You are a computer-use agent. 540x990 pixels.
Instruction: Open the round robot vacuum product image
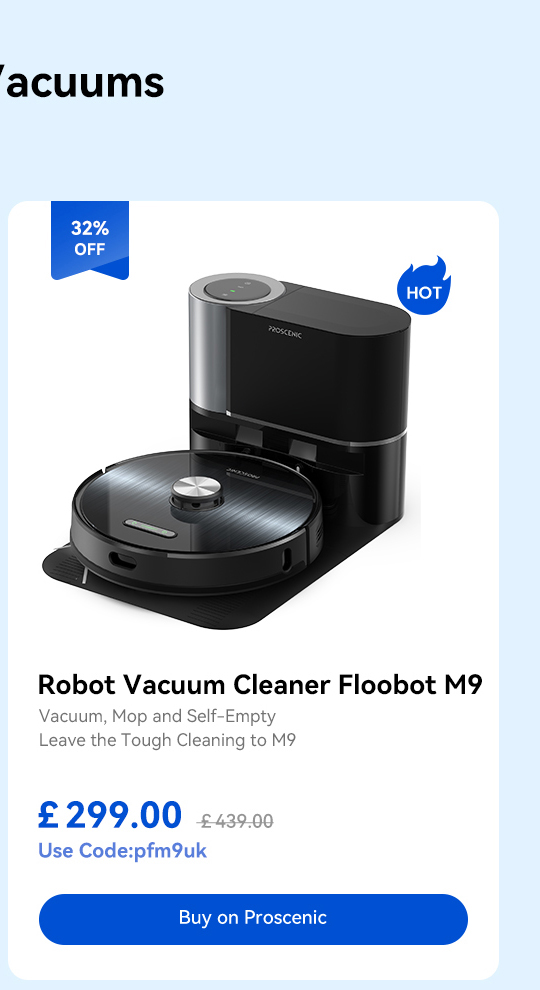tap(197, 521)
